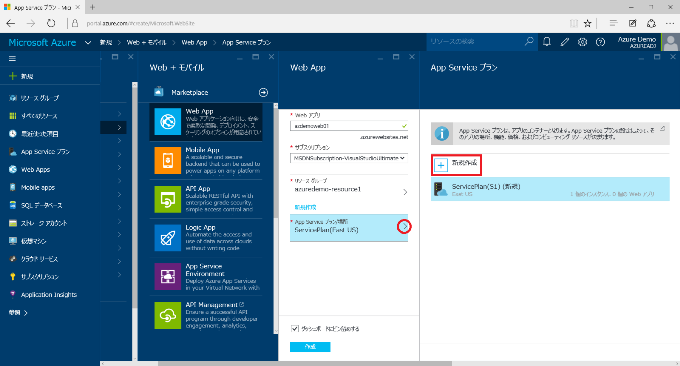This screenshot has height=366, width=680.
Task: Open the hamburger menu in sidebar
Action: point(12,59)
